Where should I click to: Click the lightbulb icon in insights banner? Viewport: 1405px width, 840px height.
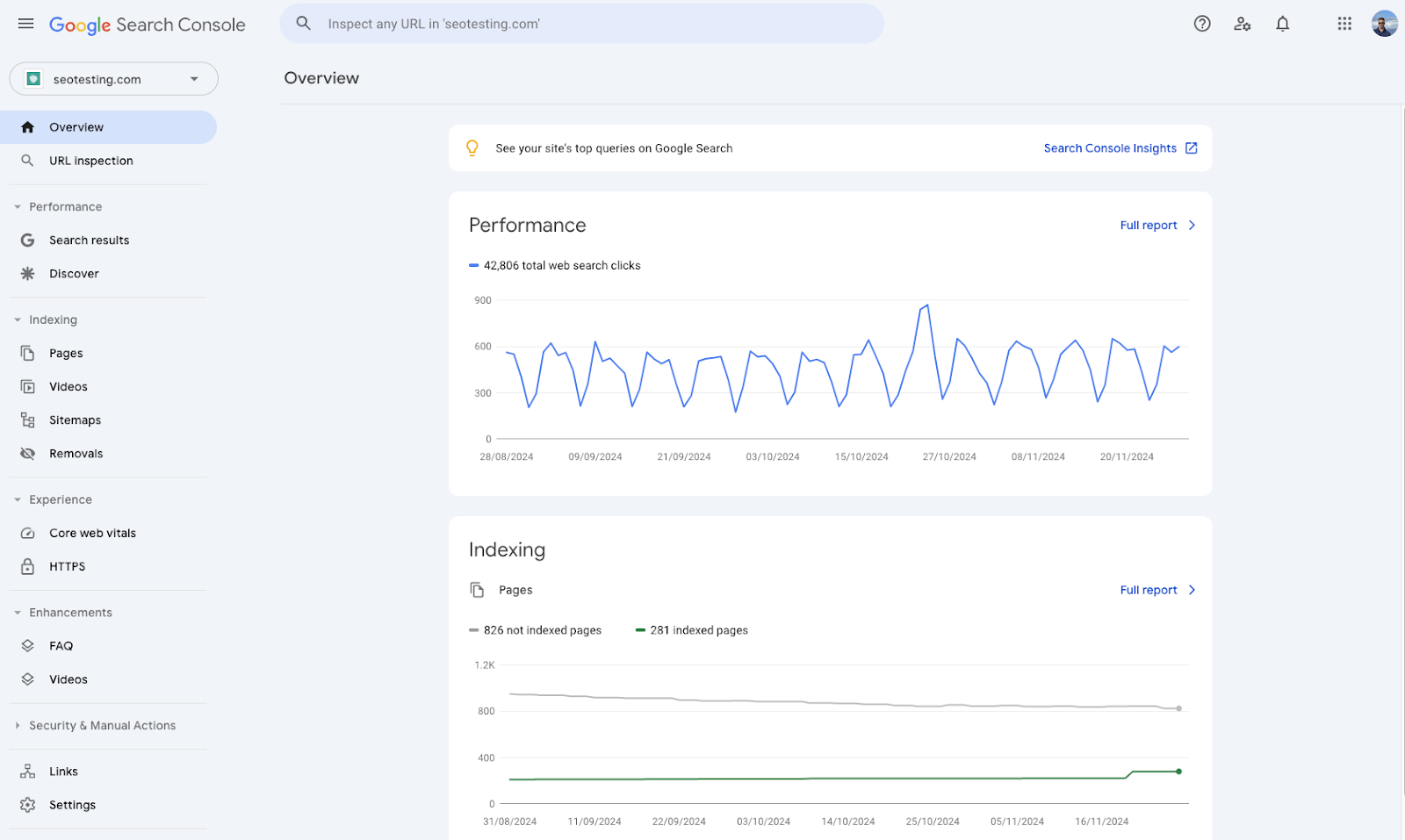(x=472, y=148)
